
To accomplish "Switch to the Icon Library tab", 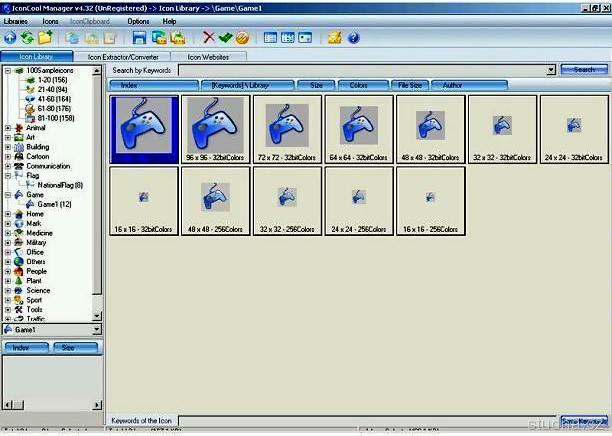I will pos(36,57).
